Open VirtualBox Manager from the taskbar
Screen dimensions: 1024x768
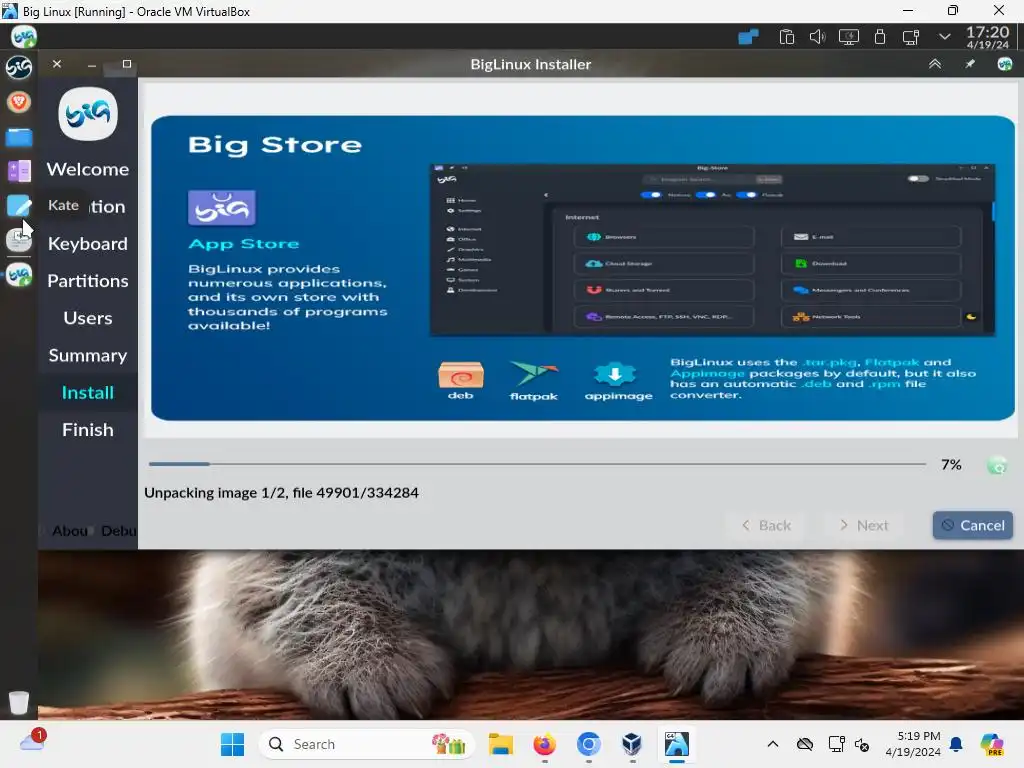[632, 744]
